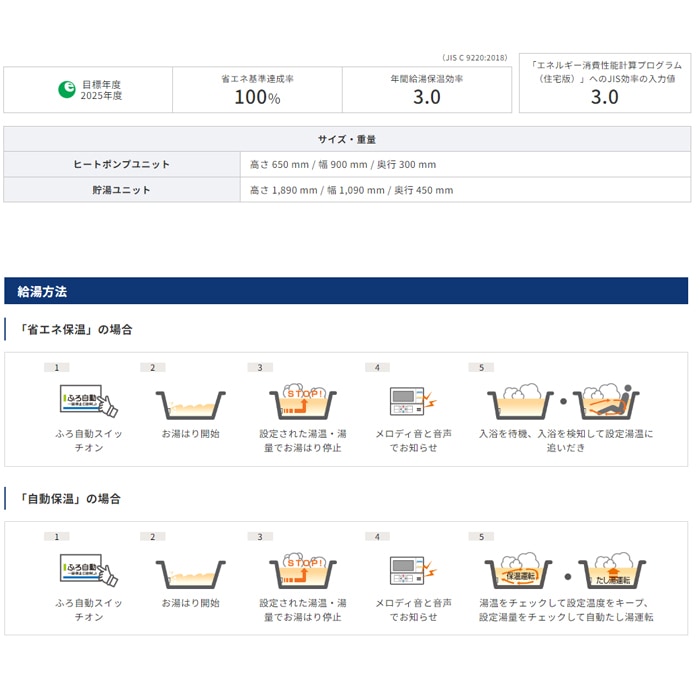Click the 給湯方法 blue heading bar
The height and width of the screenshot is (700, 700).
[x=346, y=291]
